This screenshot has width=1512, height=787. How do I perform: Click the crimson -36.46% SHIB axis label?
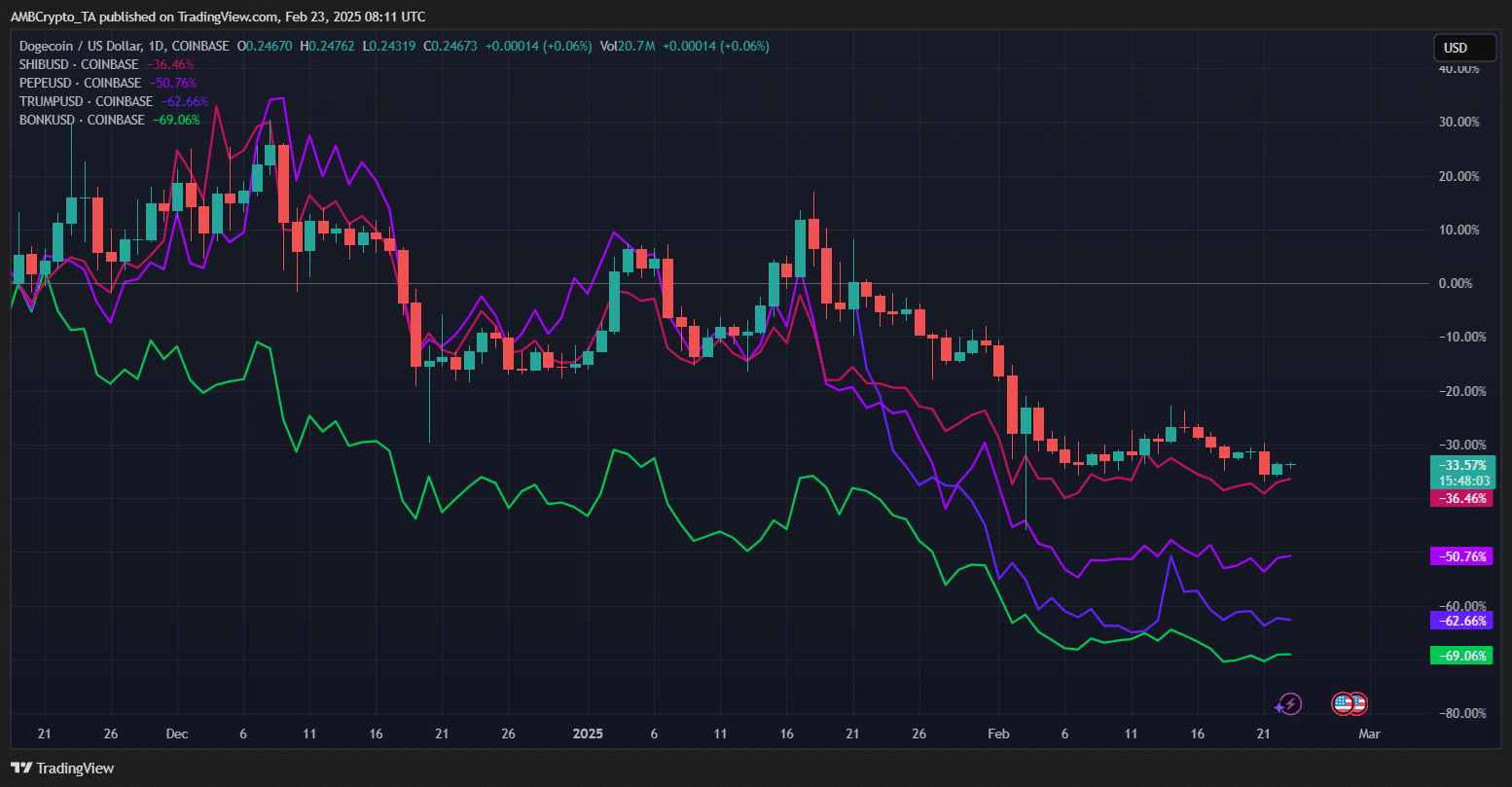(1459, 498)
